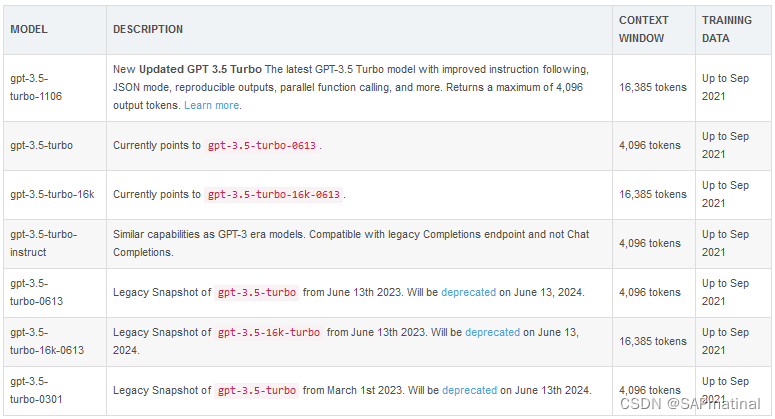Click 16,385 tokens in gpt-3.5-turbo-1106 row

pyautogui.click(x=653, y=87)
